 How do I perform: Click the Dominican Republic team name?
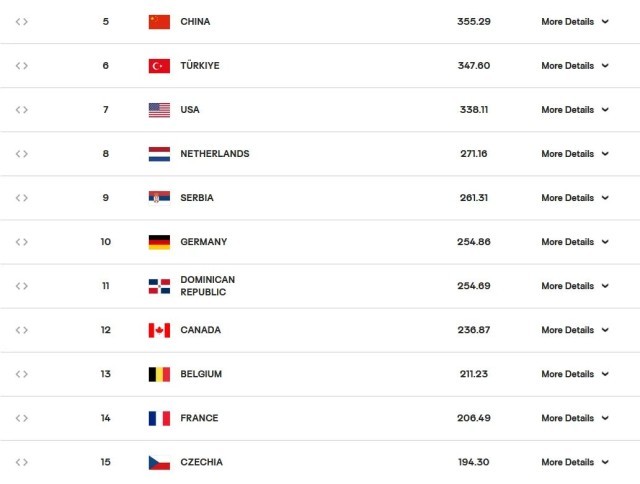[x=207, y=286]
